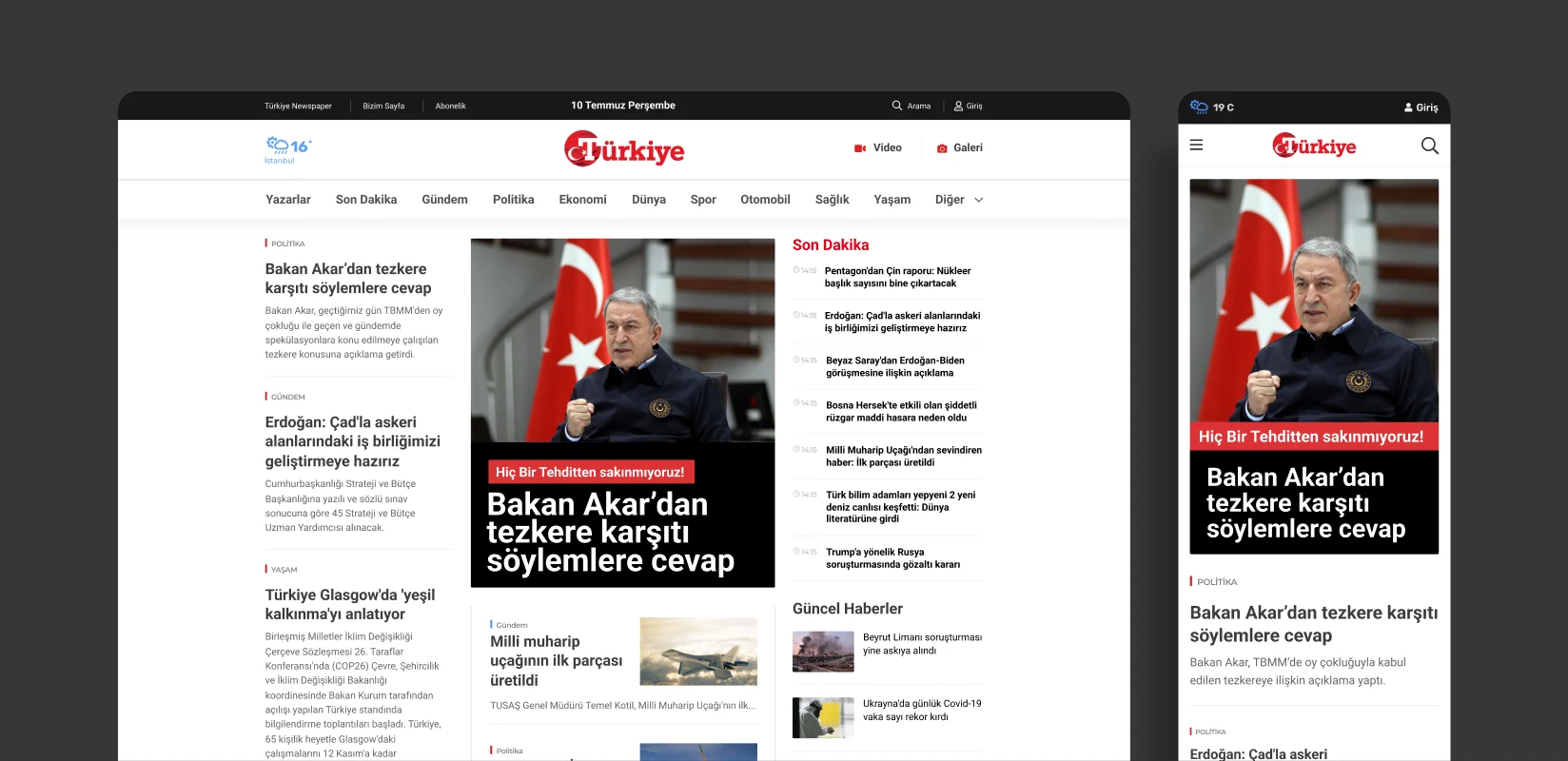1568x761 pixels.
Task: Click the Arama search magnifier icon
Action: pyautogui.click(x=896, y=106)
